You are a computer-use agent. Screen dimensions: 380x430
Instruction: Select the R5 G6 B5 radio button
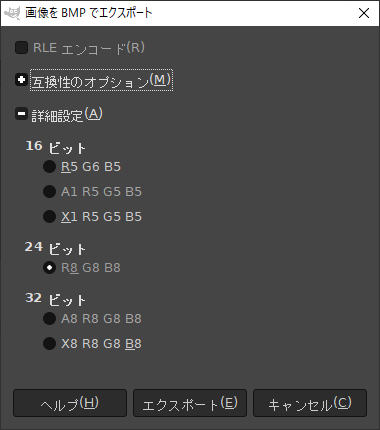pyautogui.click(x=49, y=166)
